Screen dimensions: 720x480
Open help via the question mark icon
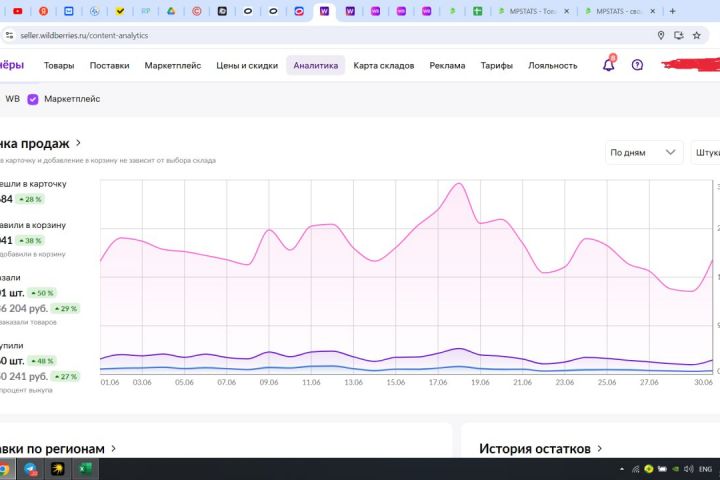[x=637, y=65]
